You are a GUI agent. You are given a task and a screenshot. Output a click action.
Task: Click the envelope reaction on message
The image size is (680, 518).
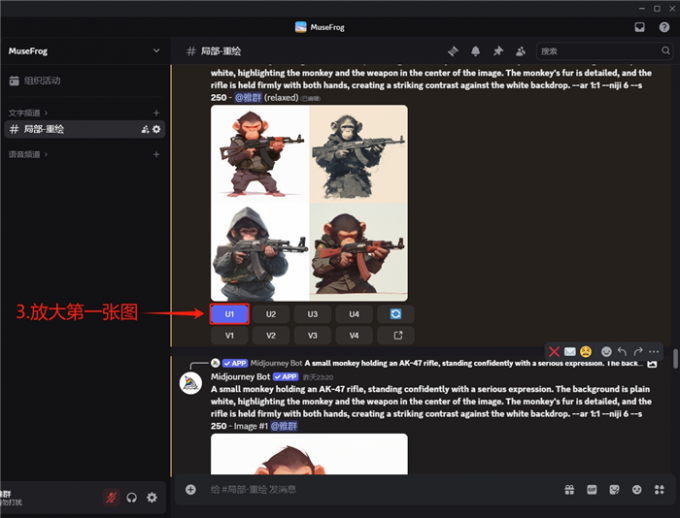click(570, 351)
